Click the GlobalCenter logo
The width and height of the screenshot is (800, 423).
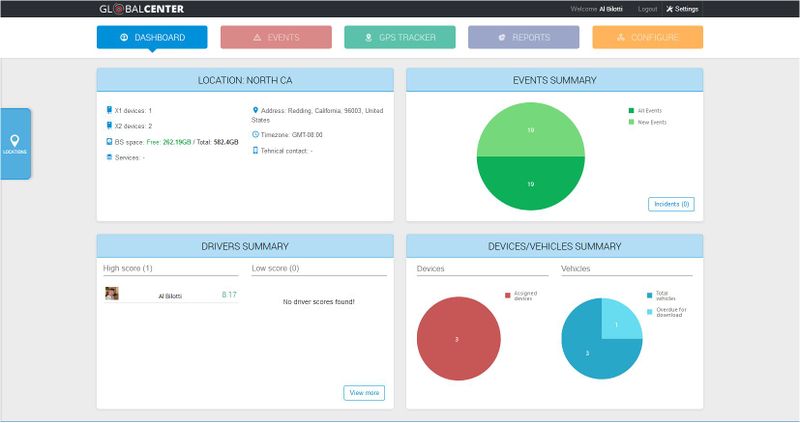(x=140, y=9)
